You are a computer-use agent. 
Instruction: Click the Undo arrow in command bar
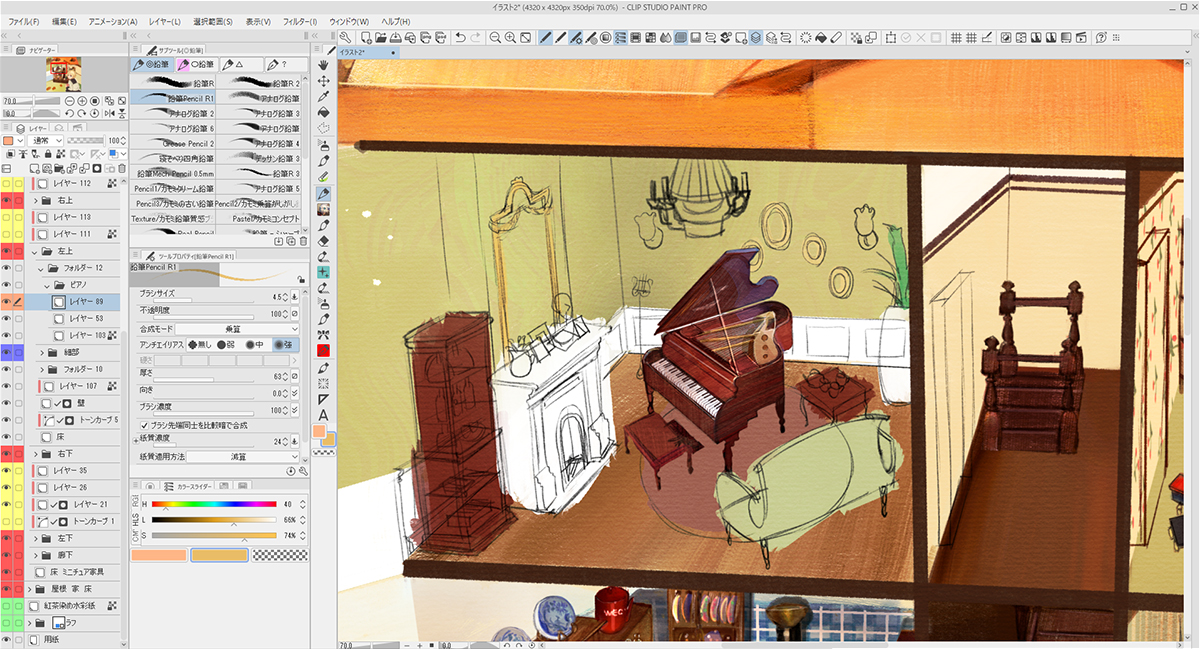pyautogui.click(x=459, y=38)
